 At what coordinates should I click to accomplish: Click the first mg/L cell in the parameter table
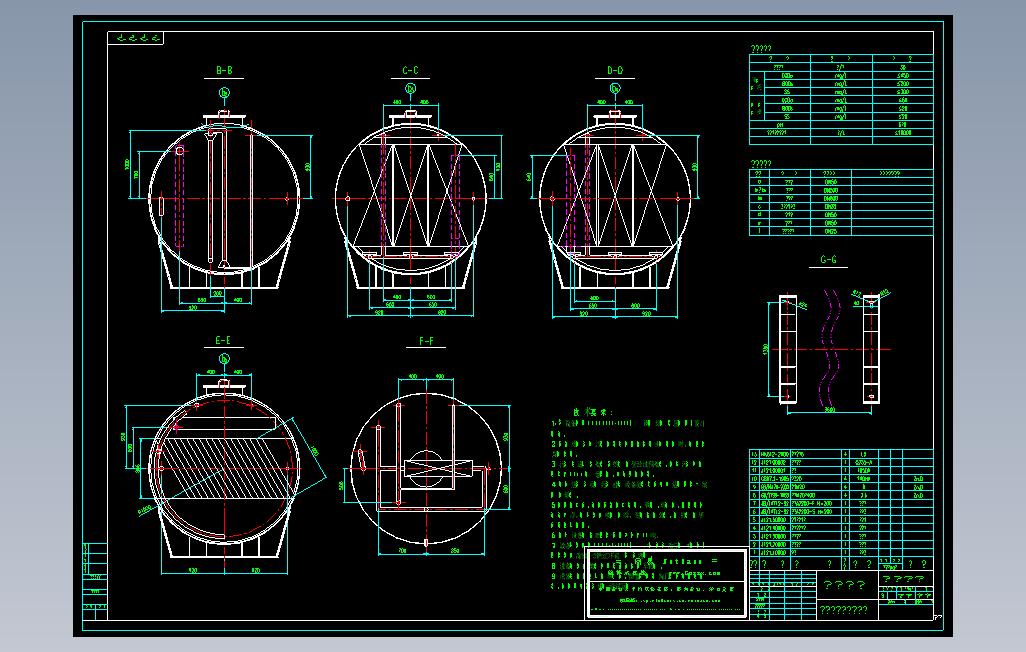pyautogui.click(x=841, y=75)
